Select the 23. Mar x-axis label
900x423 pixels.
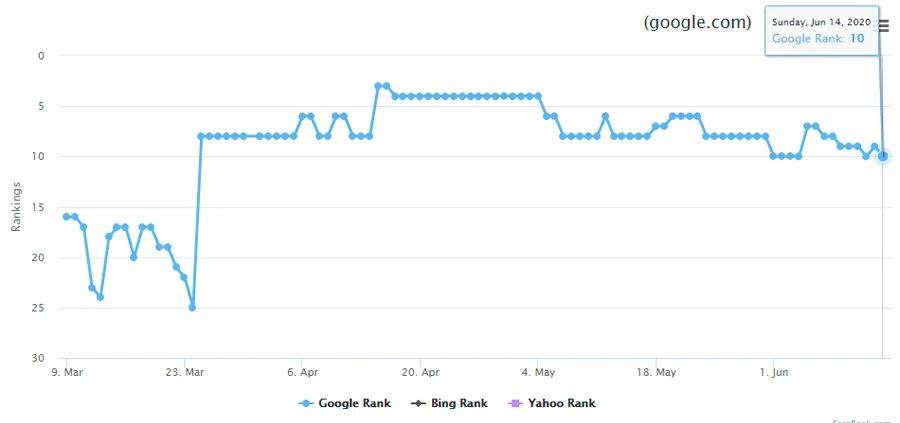(x=184, y=372)
